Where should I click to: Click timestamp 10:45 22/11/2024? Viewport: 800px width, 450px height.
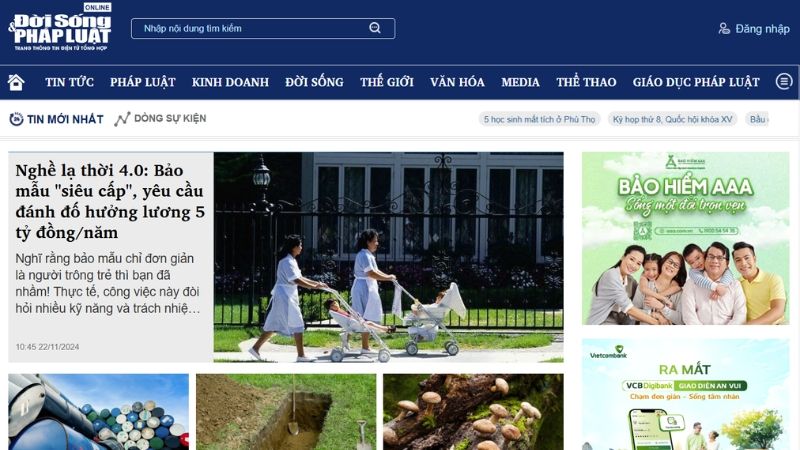click(x=47, y=347)
